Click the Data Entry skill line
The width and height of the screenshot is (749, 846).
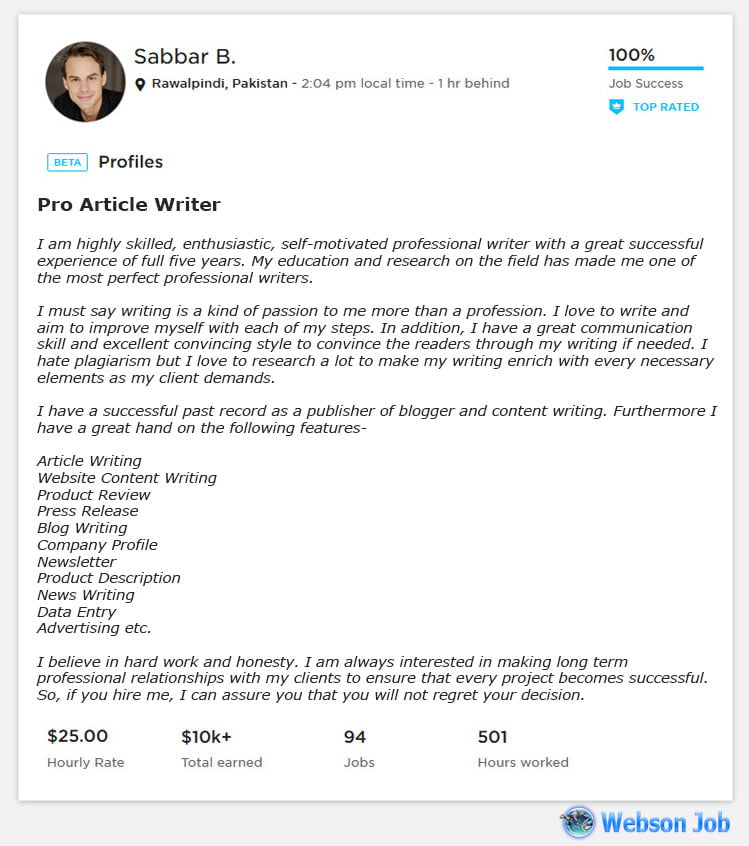click(x=77, y=612)
